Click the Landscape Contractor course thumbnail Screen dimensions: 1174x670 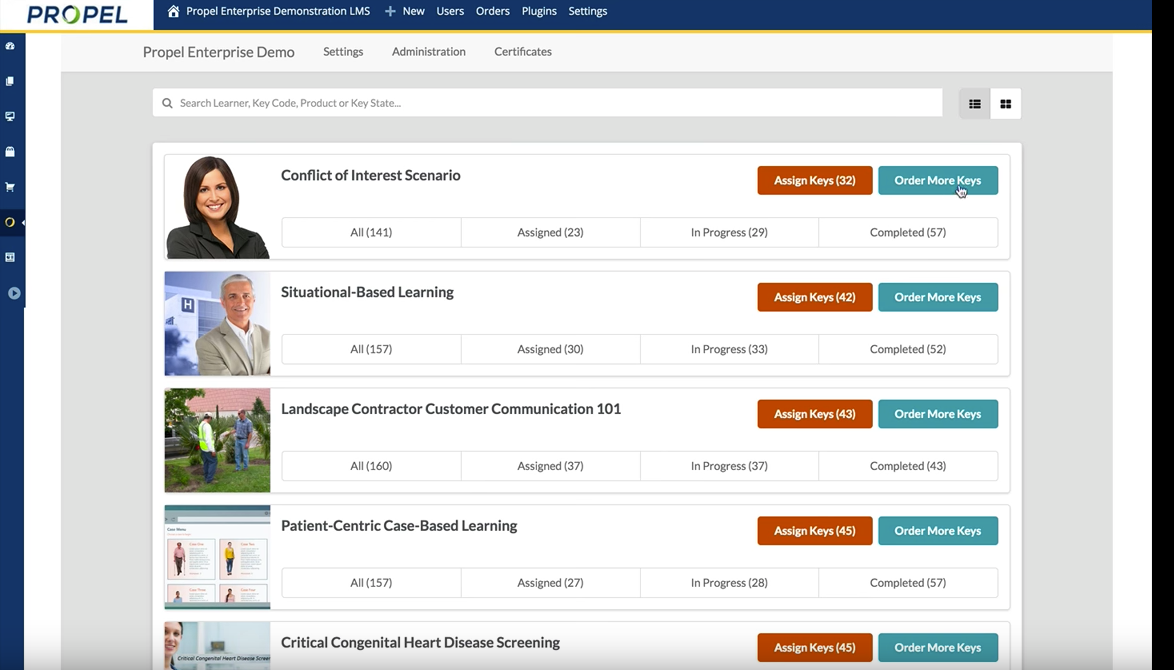click(217, 440)
